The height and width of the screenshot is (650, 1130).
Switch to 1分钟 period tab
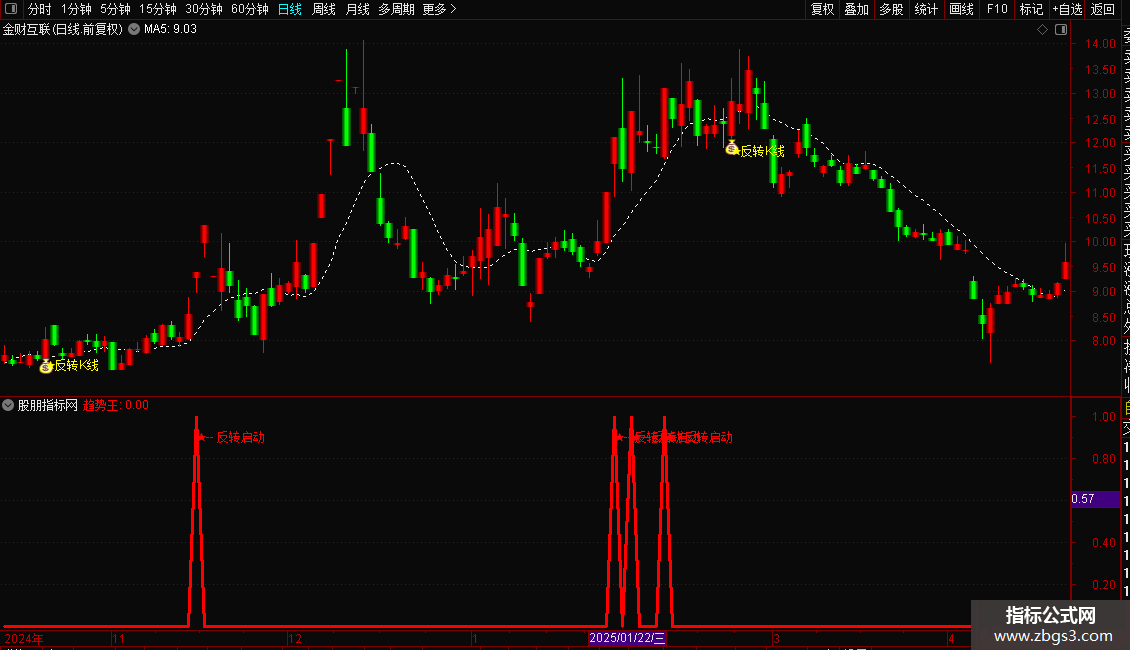point(76,9)
